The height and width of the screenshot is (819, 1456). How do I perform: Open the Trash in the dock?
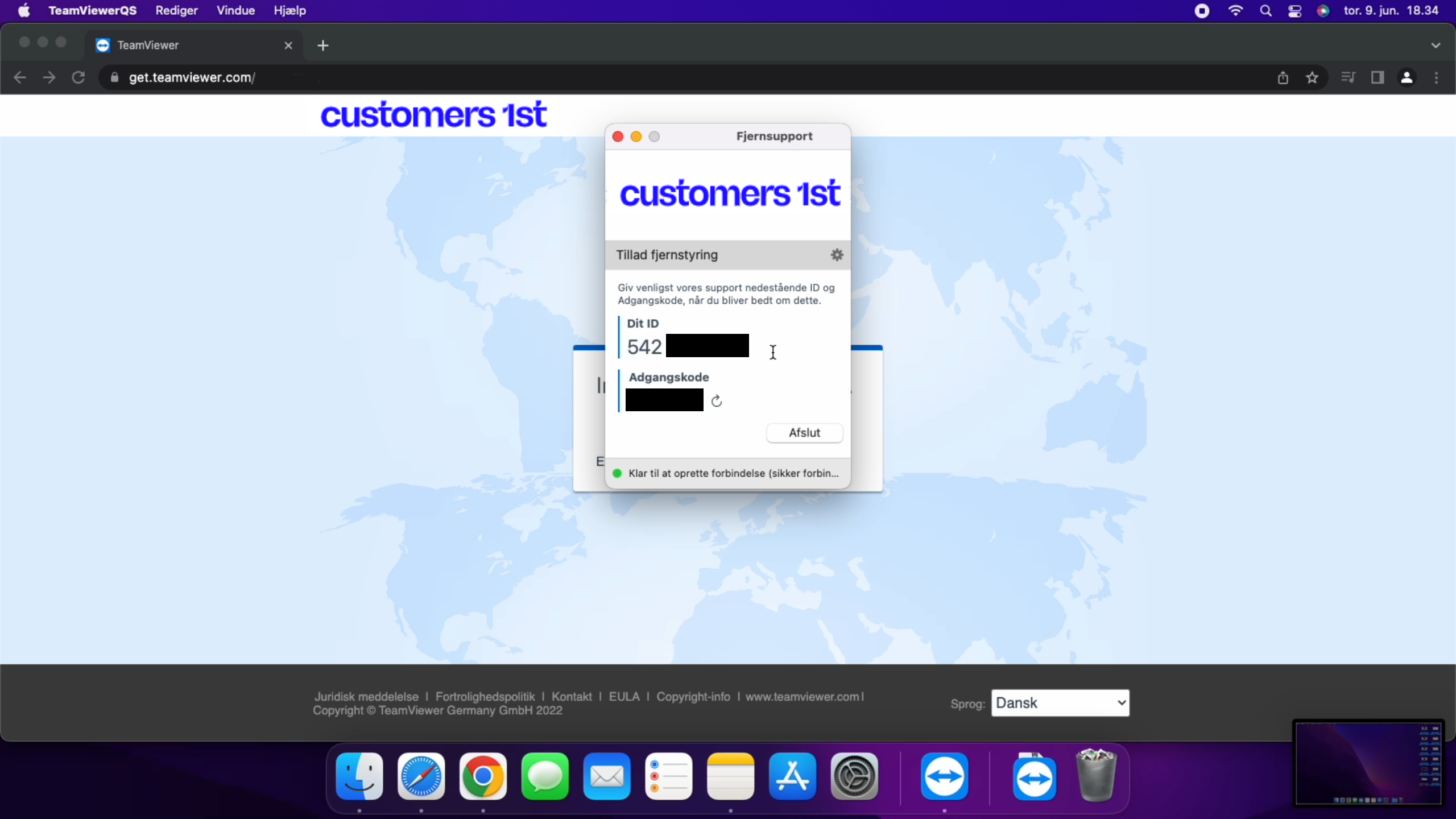(1097, 775)
